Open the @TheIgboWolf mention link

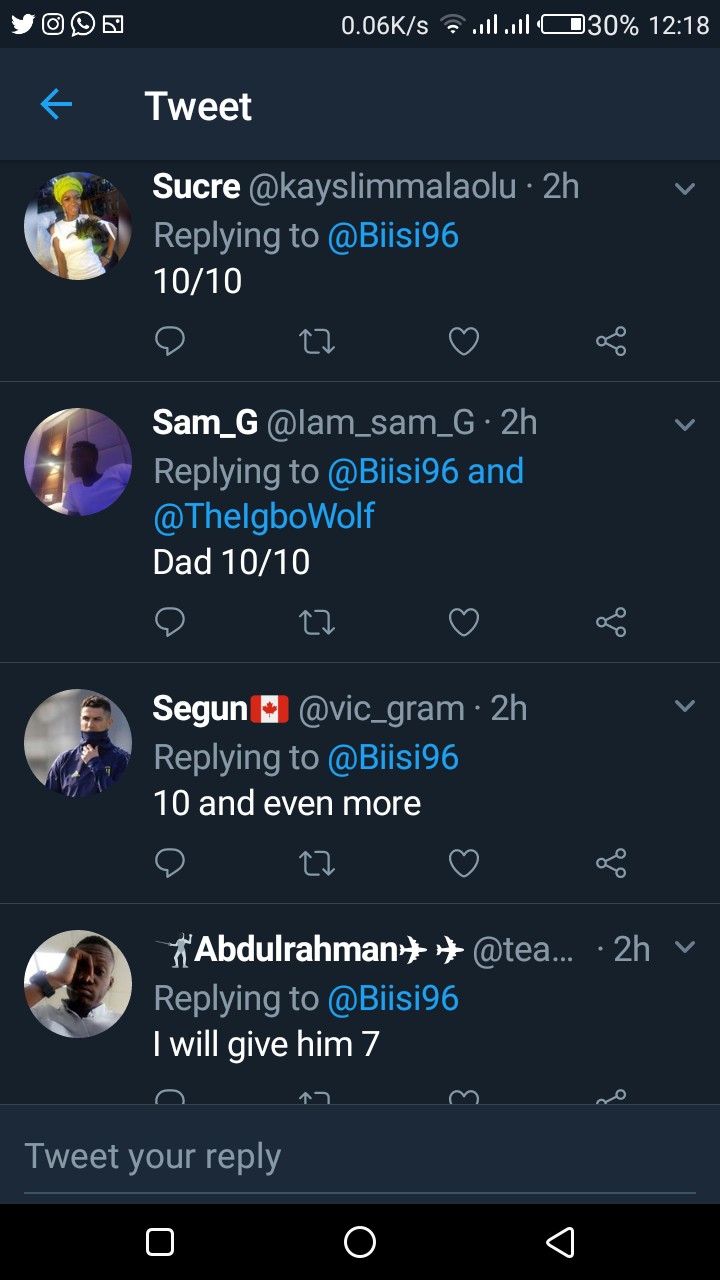[x=264, y=516]
